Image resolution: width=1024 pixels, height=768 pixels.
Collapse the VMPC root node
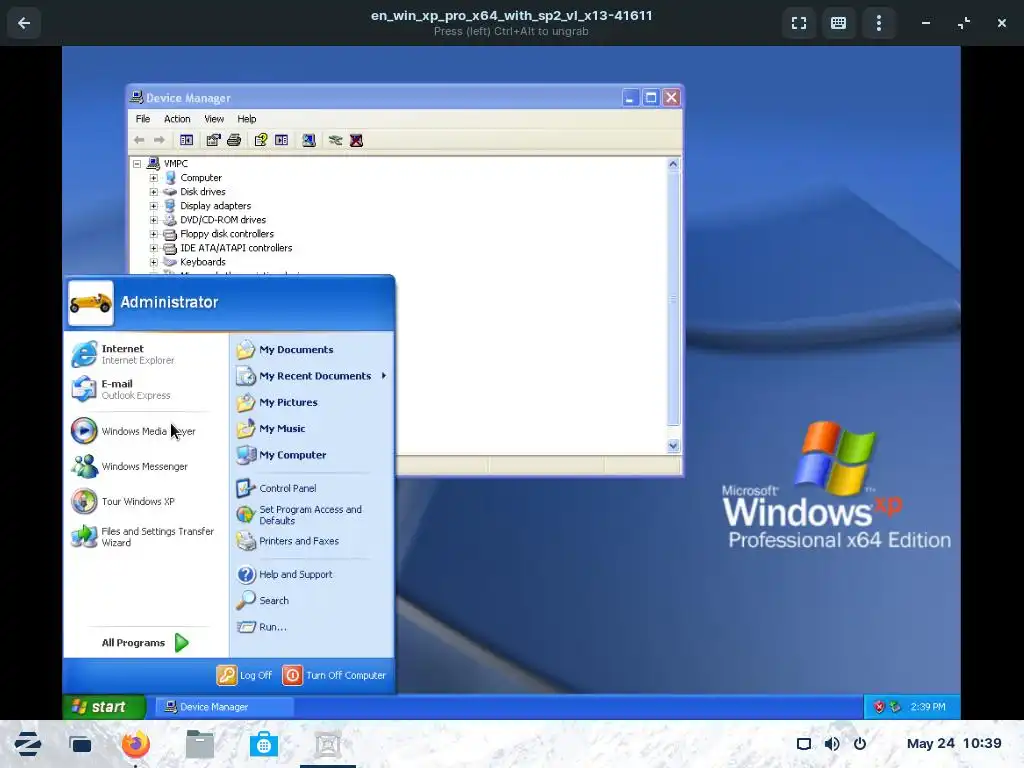click(137, 164)
